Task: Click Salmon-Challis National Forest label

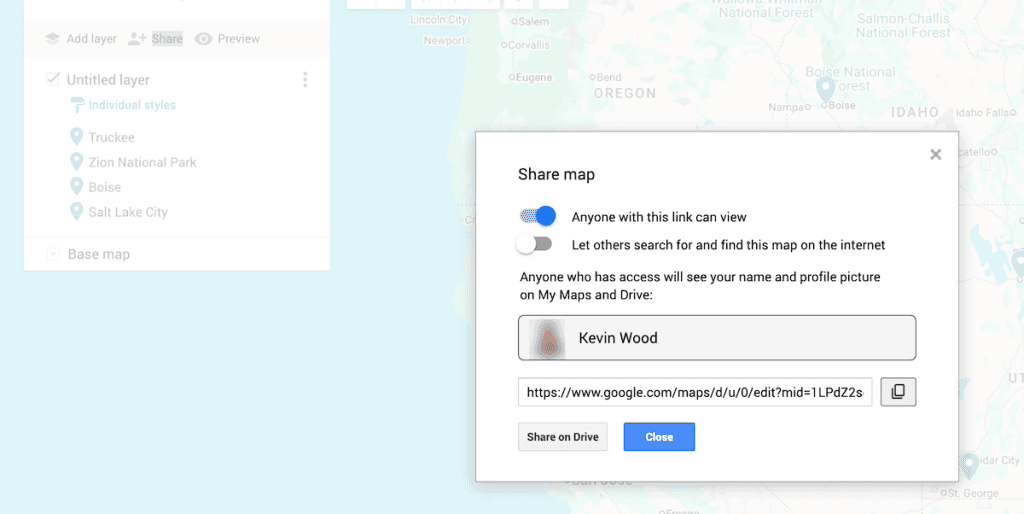Action: [903, 25]
